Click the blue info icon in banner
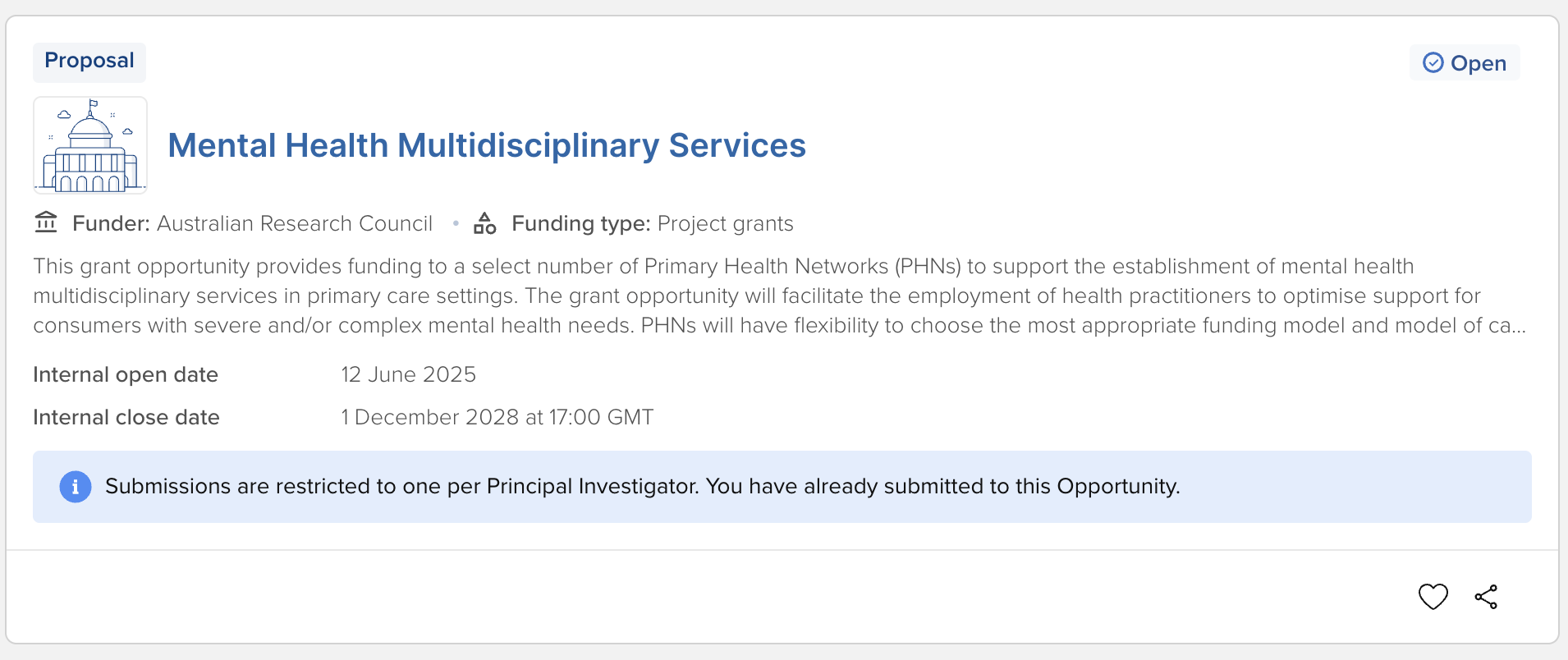Image resolution: width=1568 pixels, height=660 pixels. tap(76, 487)
